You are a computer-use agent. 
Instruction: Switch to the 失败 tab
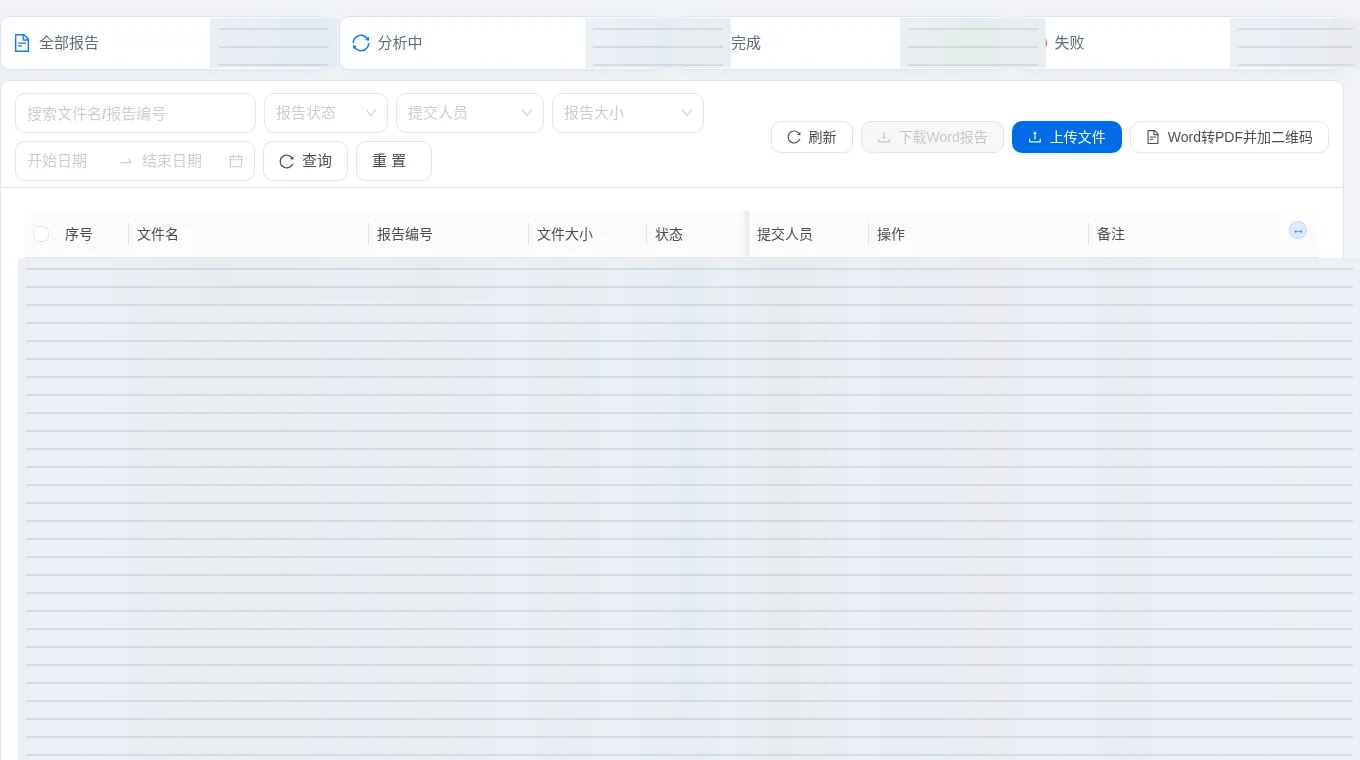1069,43
